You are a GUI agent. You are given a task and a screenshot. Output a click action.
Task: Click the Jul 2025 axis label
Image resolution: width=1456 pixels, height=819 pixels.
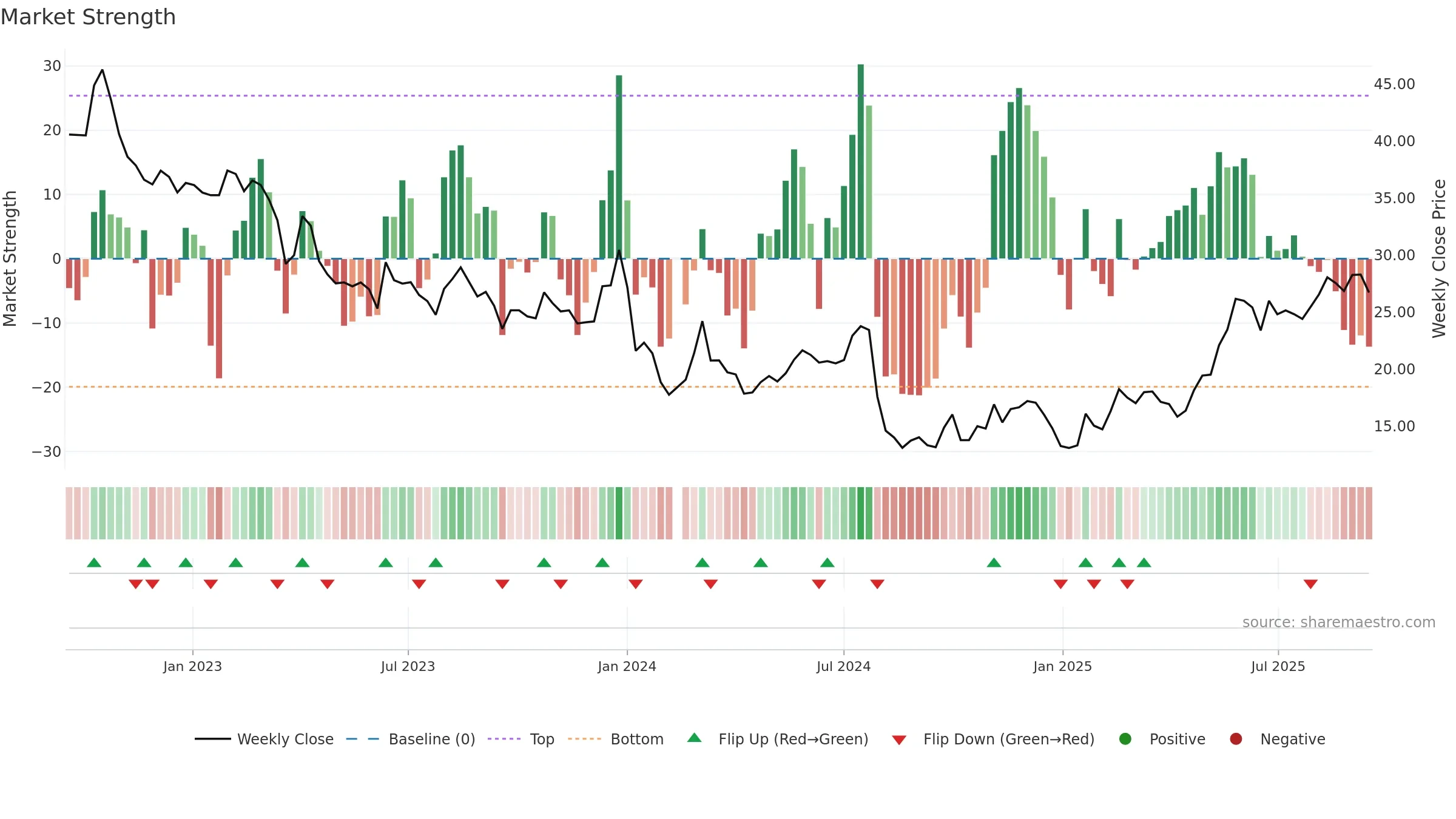1278,666
